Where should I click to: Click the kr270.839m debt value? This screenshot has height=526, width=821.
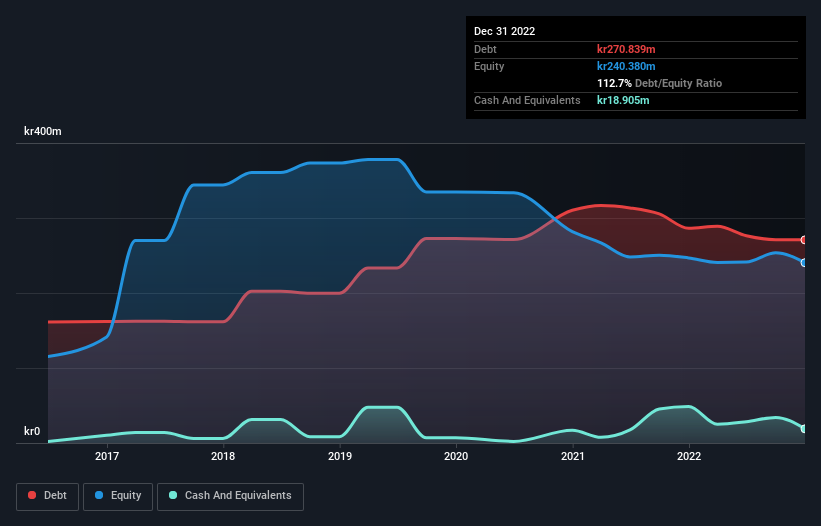tap(626, 49)
